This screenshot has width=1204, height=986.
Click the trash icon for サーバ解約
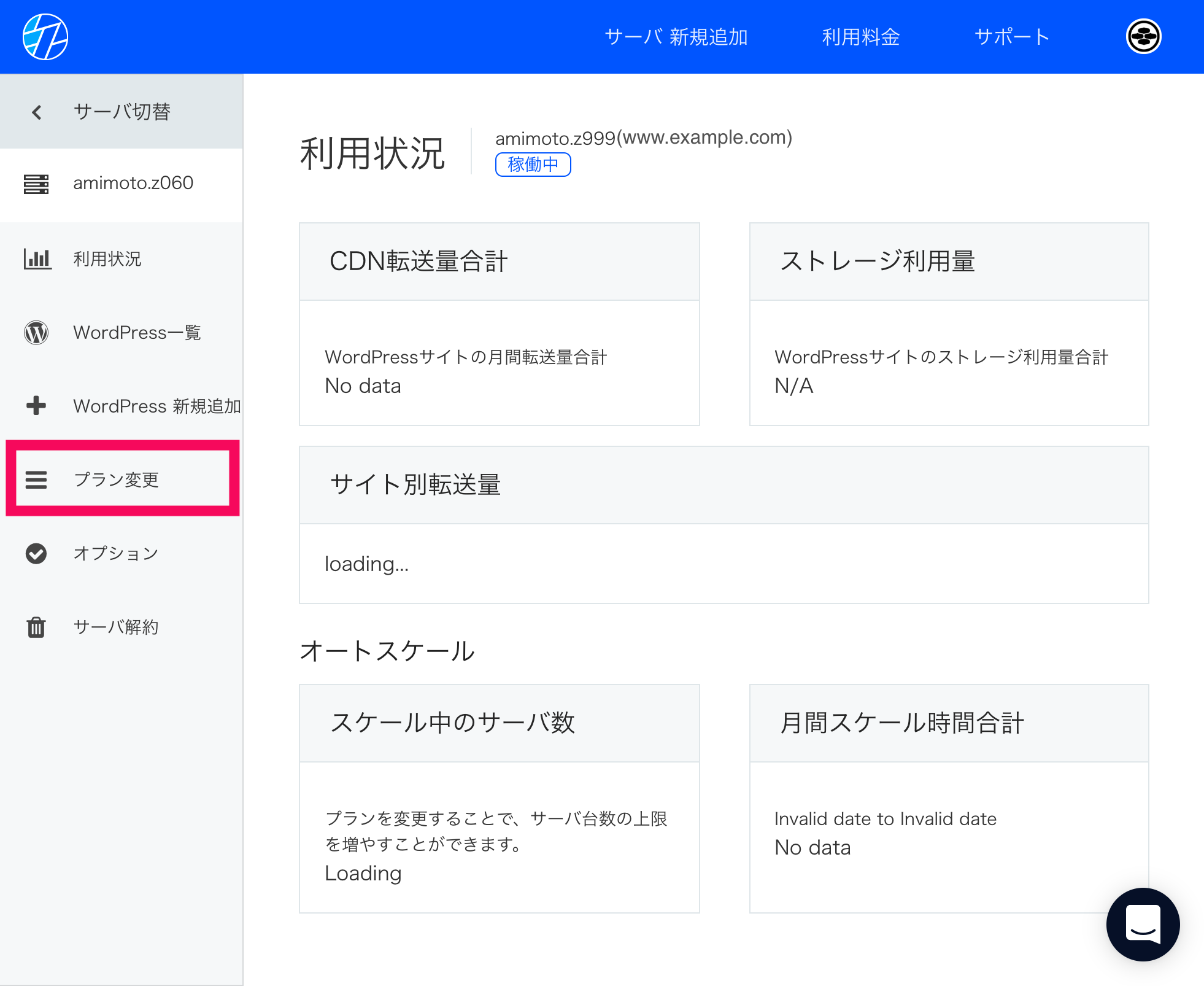(36, 627)
